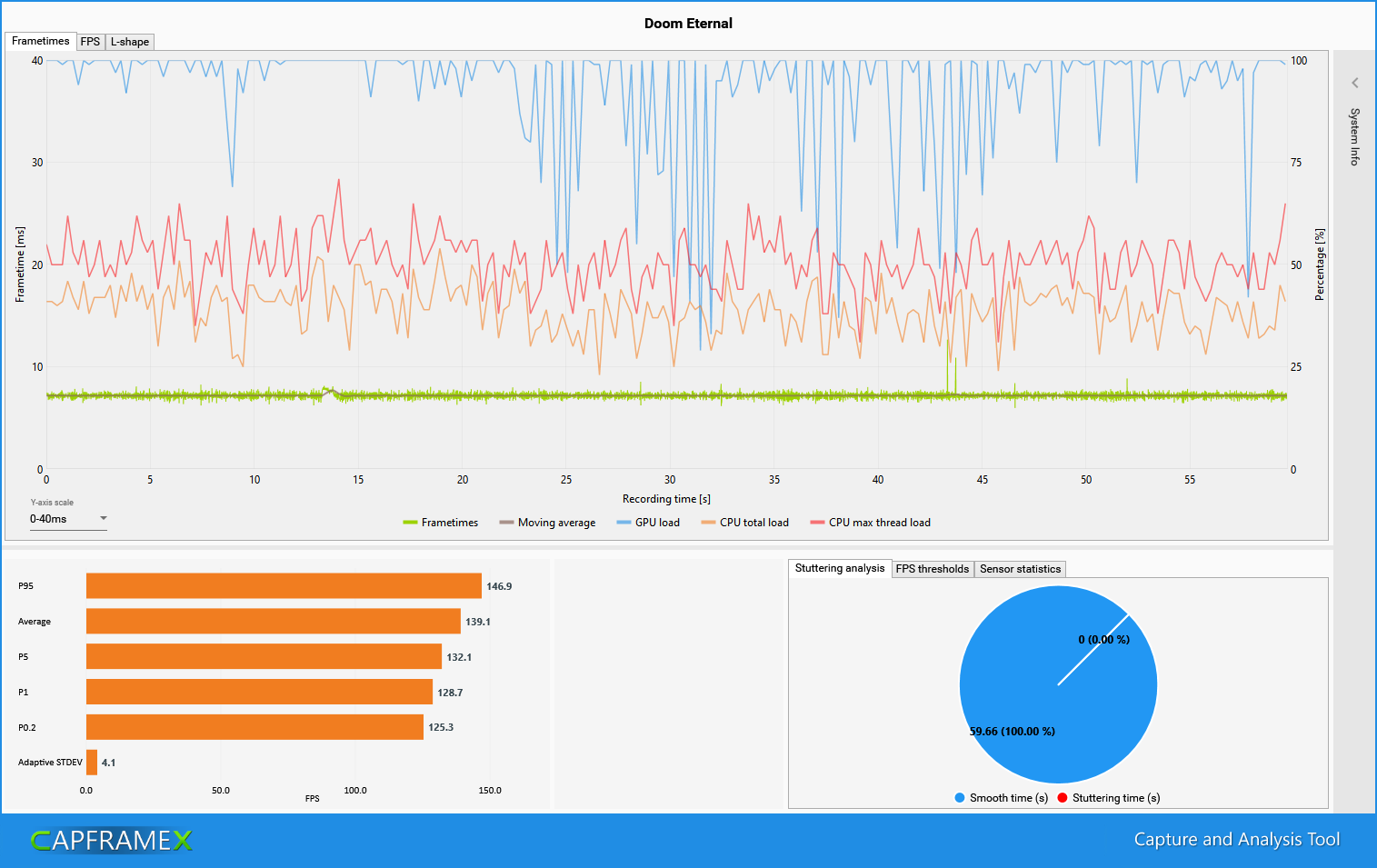This screenshot has width=1377, height=868.
Task: Select the L-shape tab
Action: click(130, 42)
